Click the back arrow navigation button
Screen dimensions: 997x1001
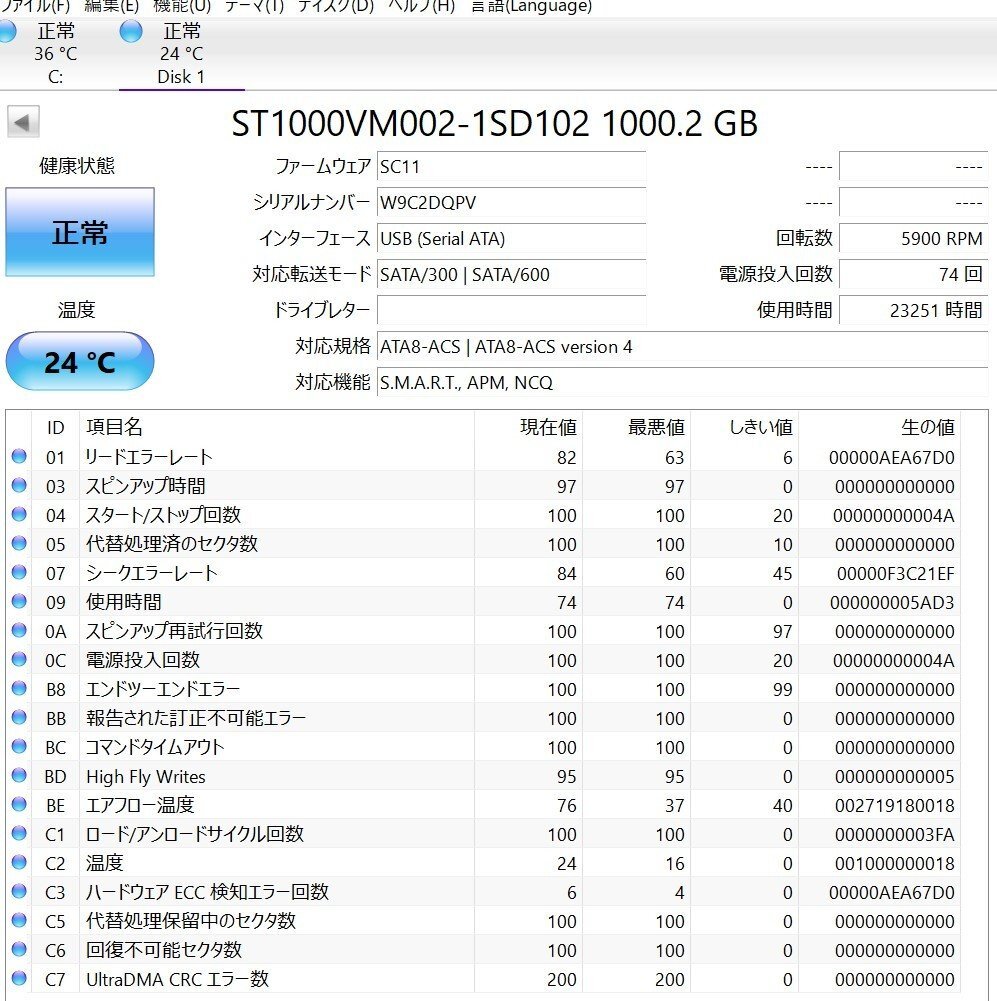pyautogui.click(x=22, y=122)
